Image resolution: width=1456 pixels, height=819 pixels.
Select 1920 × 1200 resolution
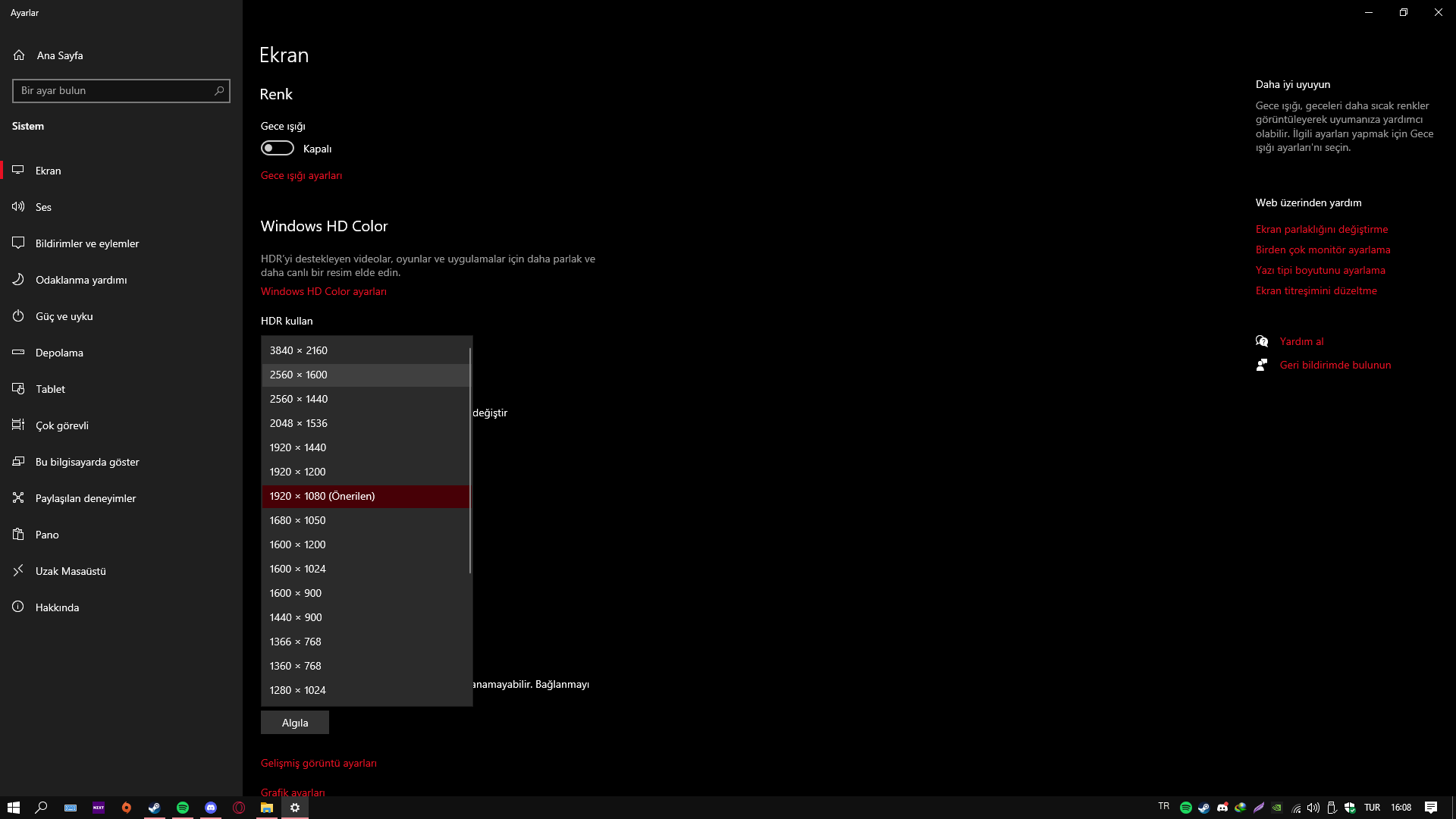[366, 472]
